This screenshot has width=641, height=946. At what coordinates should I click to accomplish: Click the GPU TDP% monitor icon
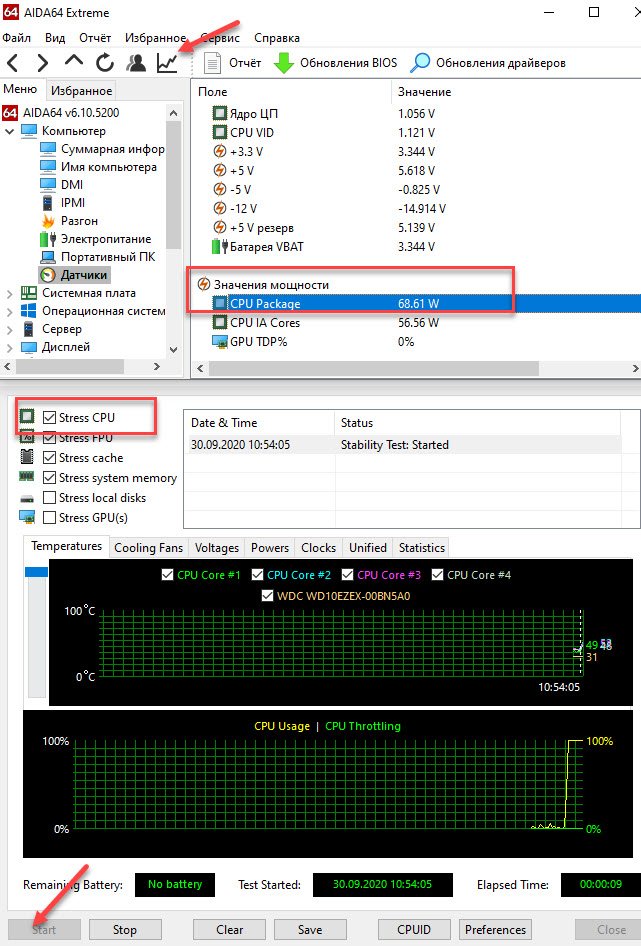[x=220, y=342]
